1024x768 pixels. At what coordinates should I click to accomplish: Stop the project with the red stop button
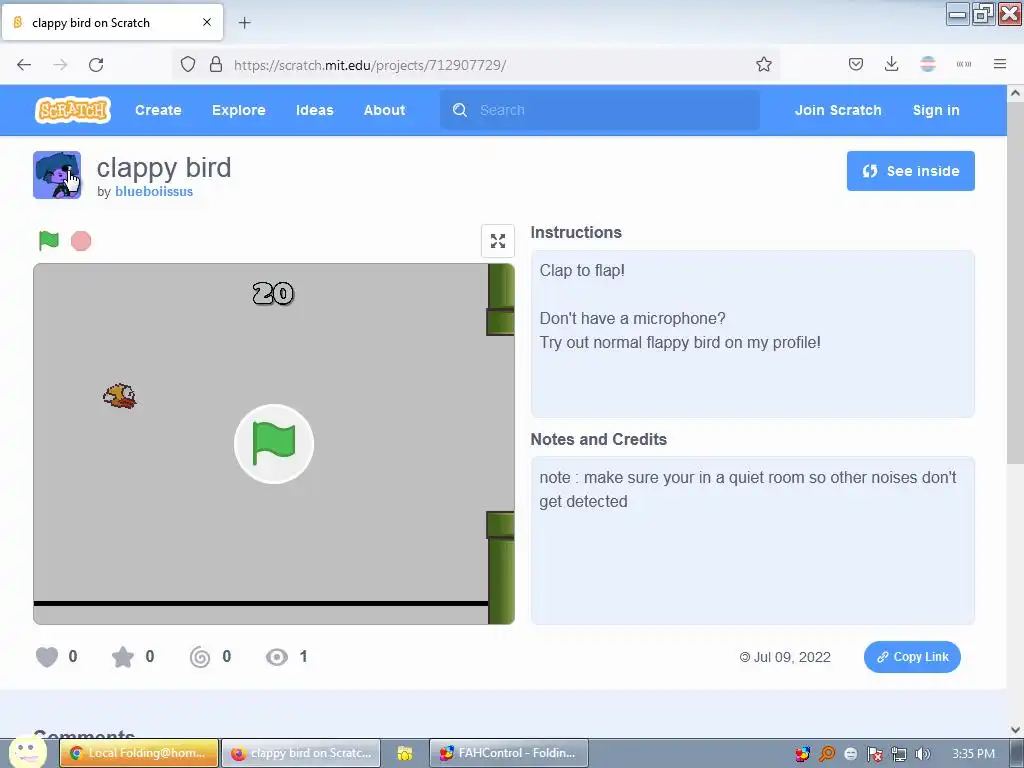click(x=81, y=241)
